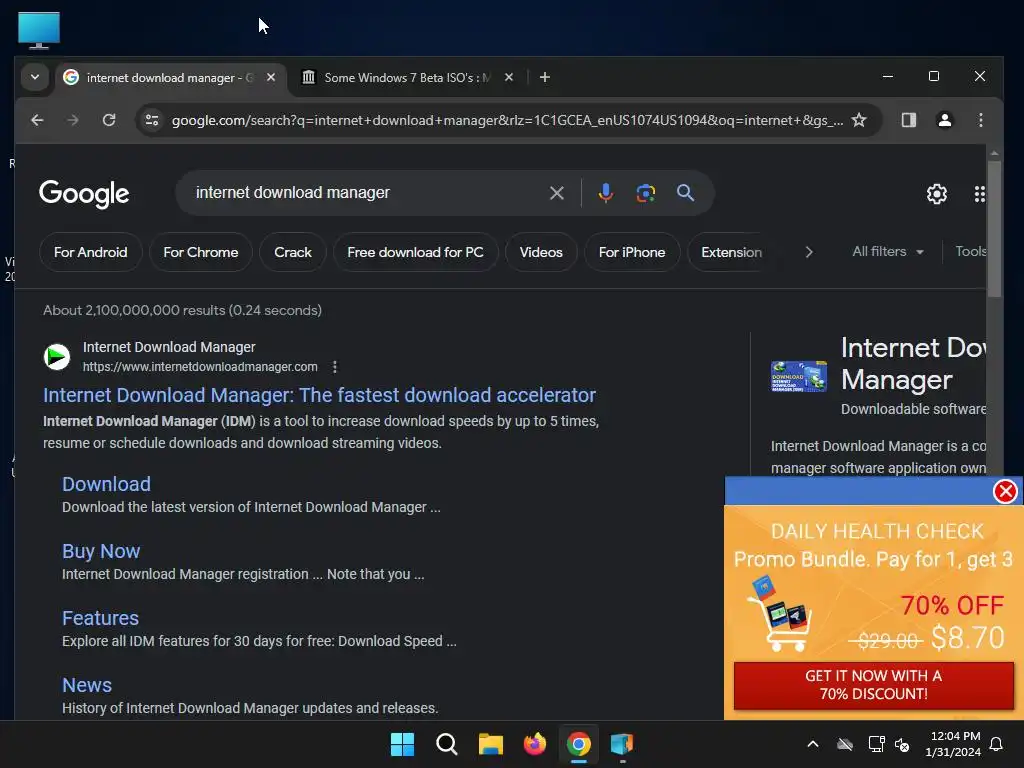Viewport: 1024px width, 768px height.
Task: Open result options three-dot menu
Action: click(x=334, y=367)
